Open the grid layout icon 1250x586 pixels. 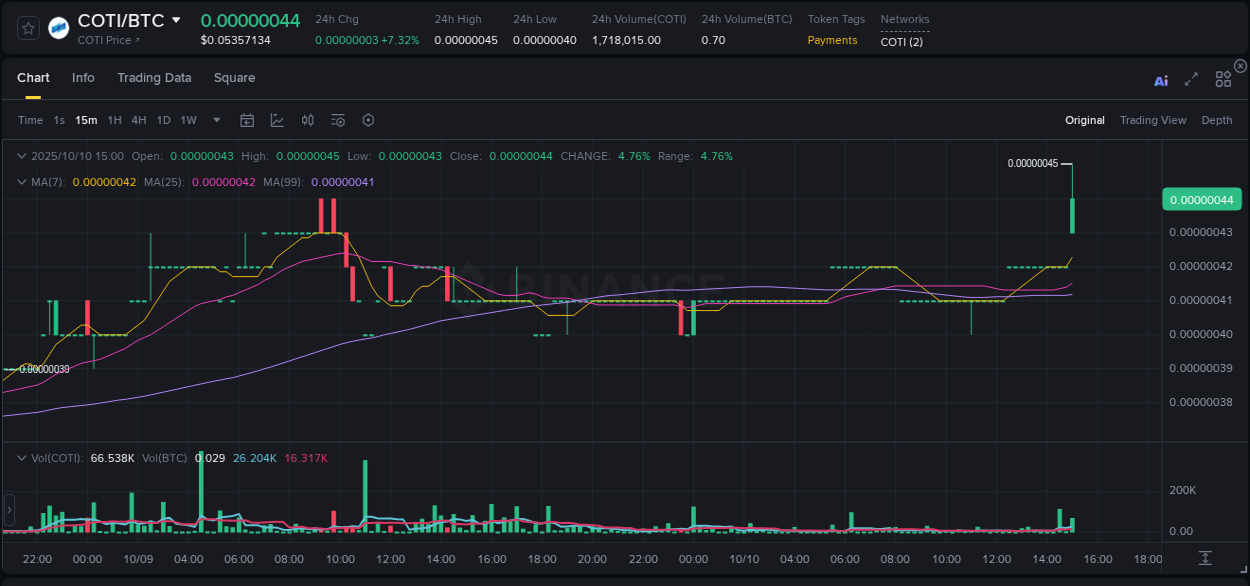pyautogui.click(x=1223, y=80)
